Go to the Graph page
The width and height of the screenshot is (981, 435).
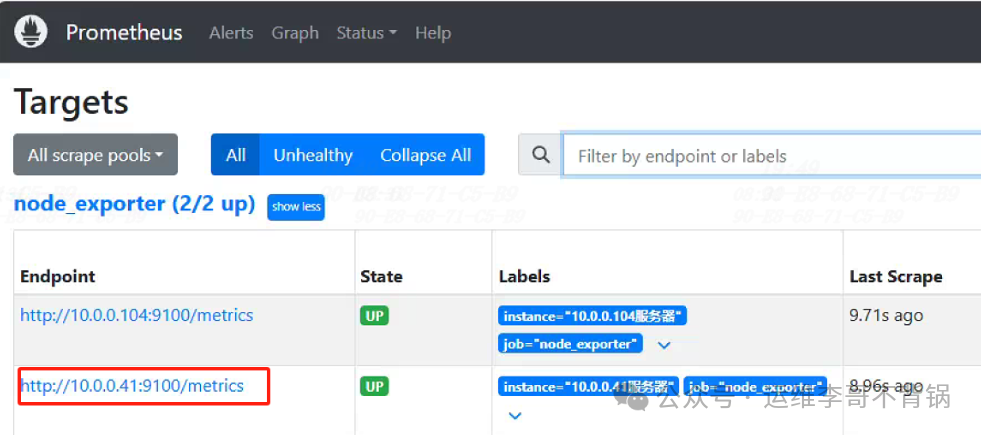coord(295,33)
